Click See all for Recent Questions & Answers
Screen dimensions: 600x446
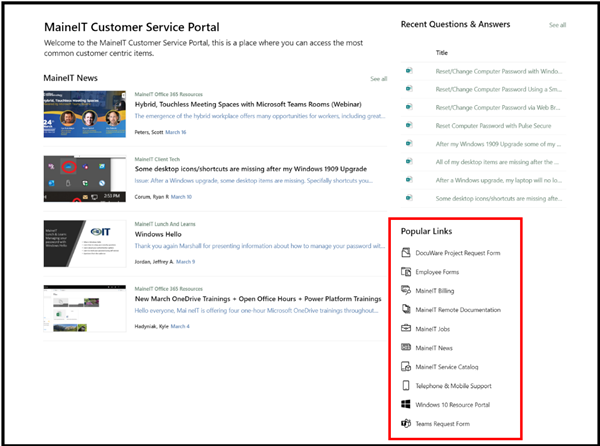tap(557, 25)
